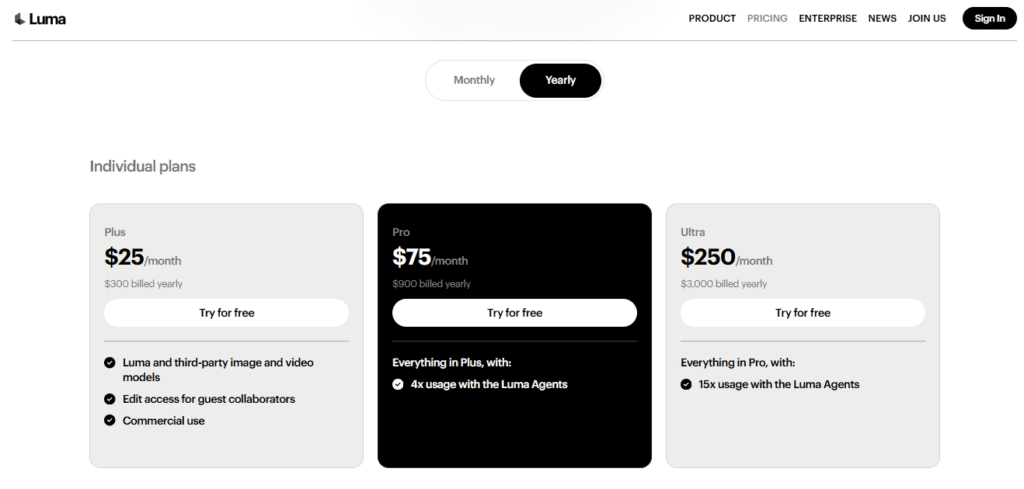Screen dimensions: 1024x489
Task: Click checkmark icon beside Commercial use
Action: pos(110,421)
